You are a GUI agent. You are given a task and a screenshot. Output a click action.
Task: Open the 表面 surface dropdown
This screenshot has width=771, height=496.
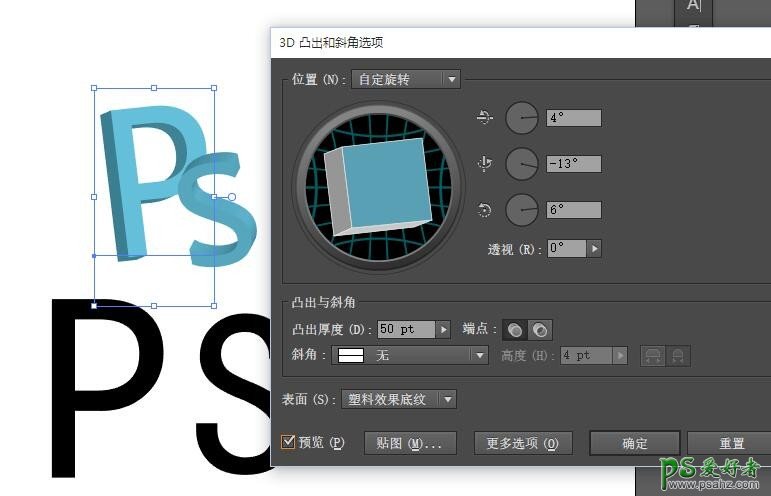pyautogui.click(x=398, y=399)
